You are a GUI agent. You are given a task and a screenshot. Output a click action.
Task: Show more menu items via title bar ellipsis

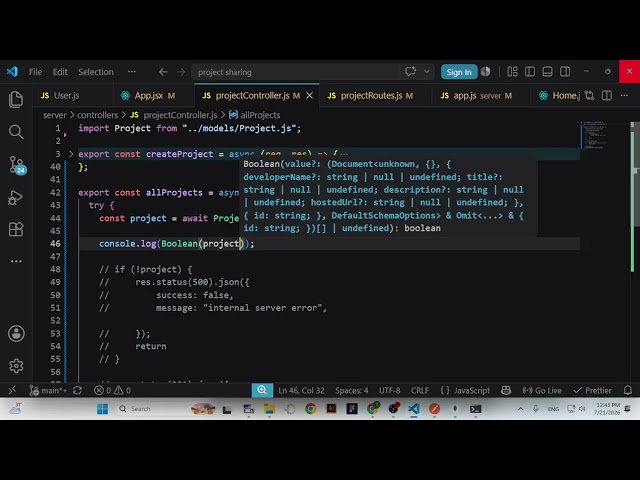131,71
